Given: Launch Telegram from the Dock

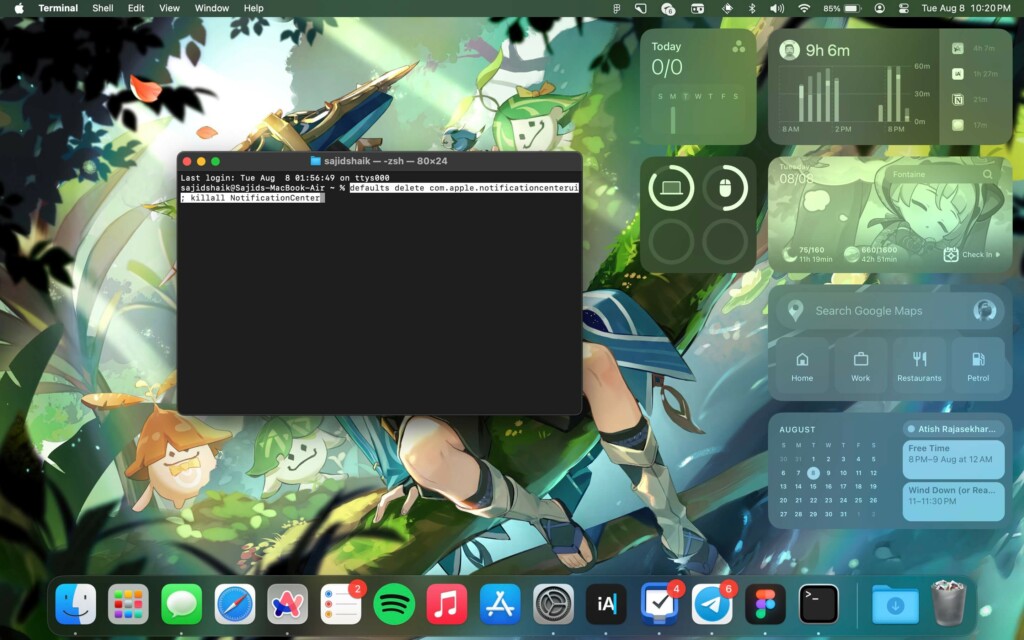Looking at the screenshot, I should point(713,604).
